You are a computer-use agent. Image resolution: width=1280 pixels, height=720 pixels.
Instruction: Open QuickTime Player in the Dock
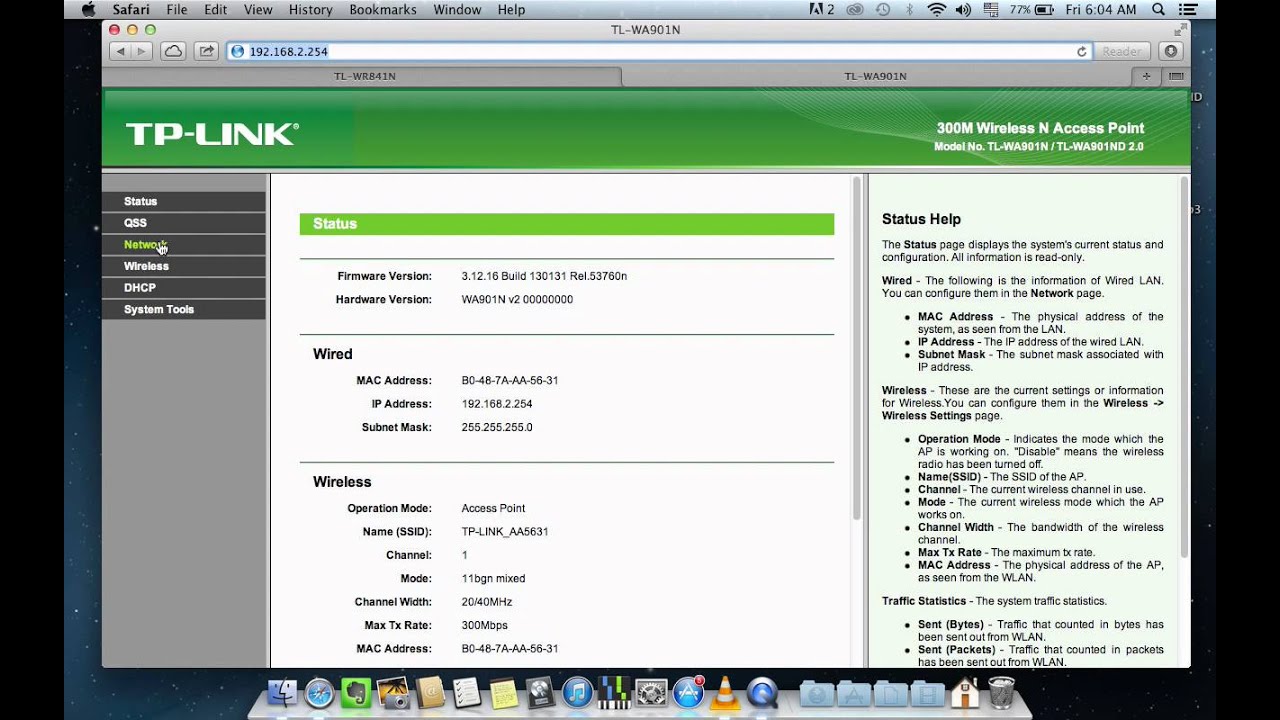[762, 692]
